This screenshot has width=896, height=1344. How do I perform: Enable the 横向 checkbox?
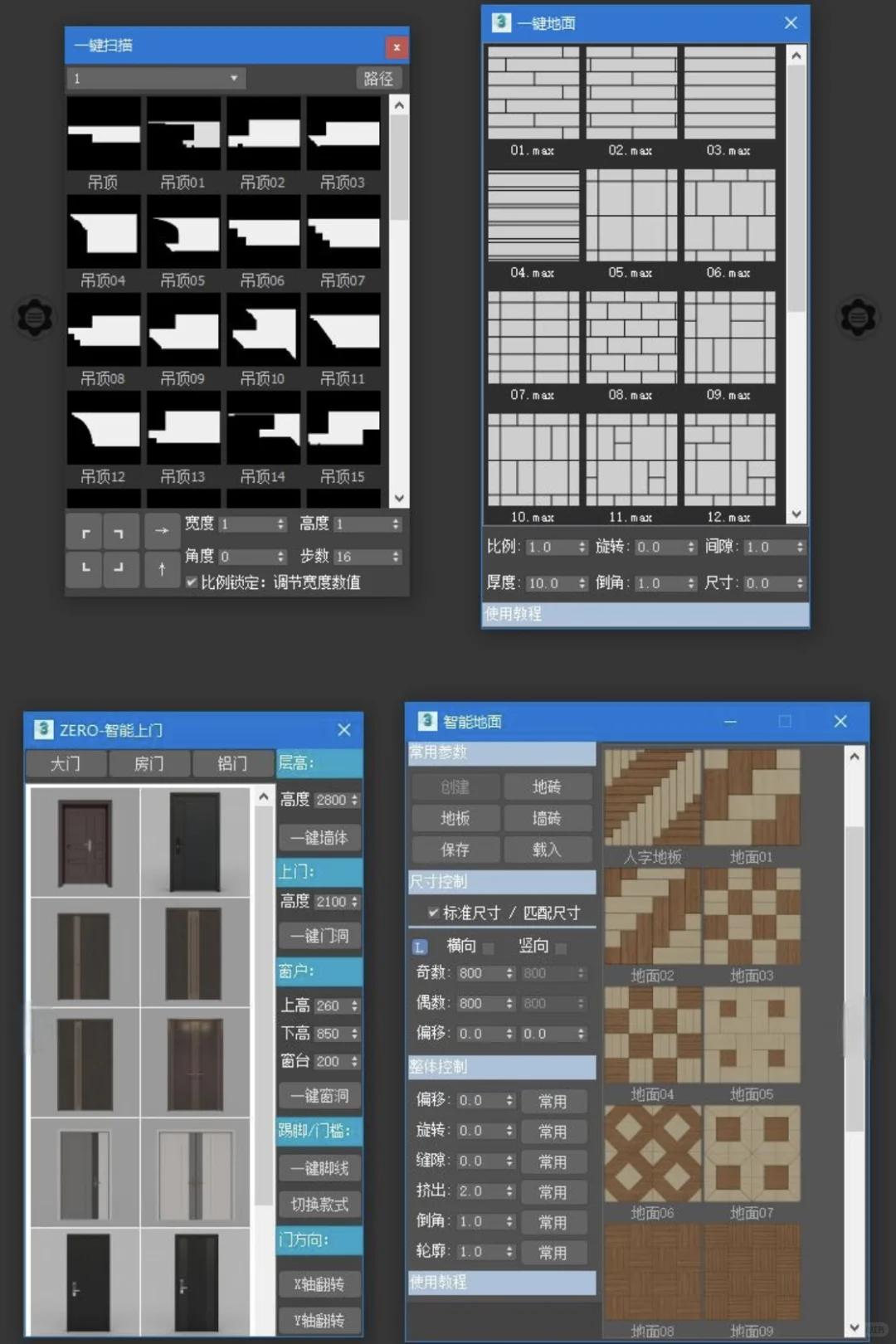coord(489,947)
